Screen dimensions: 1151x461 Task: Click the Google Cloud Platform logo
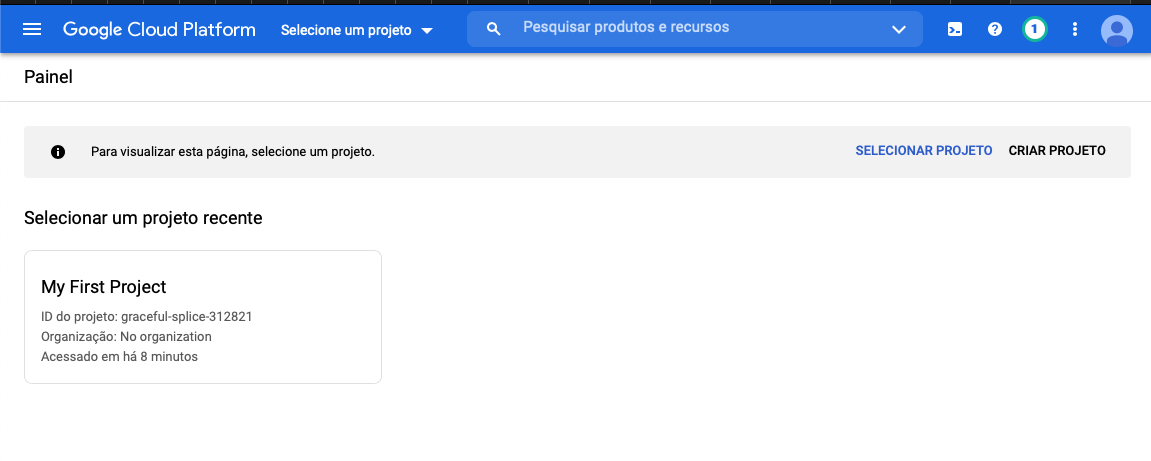click(x=159, y=29)
